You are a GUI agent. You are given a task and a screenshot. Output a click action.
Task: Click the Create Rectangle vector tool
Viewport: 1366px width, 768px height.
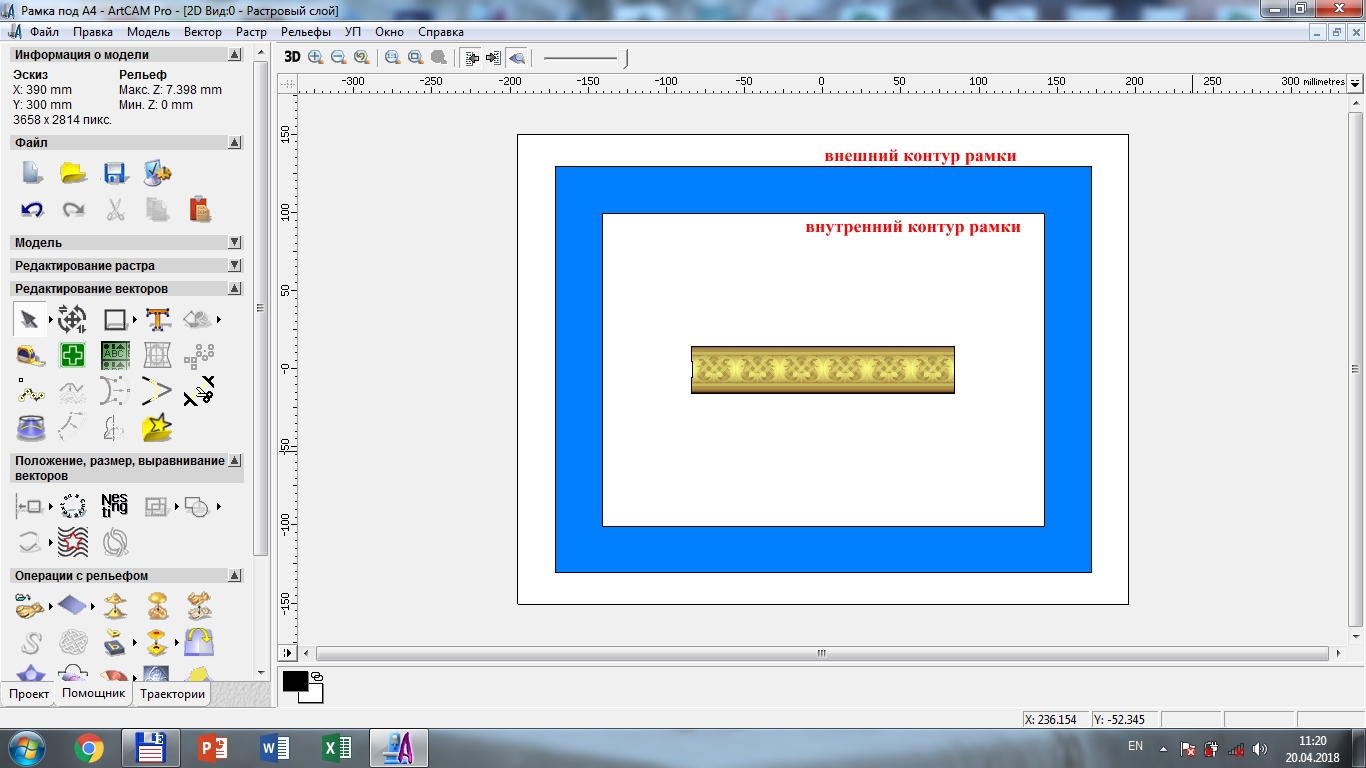tap(116, 319)
